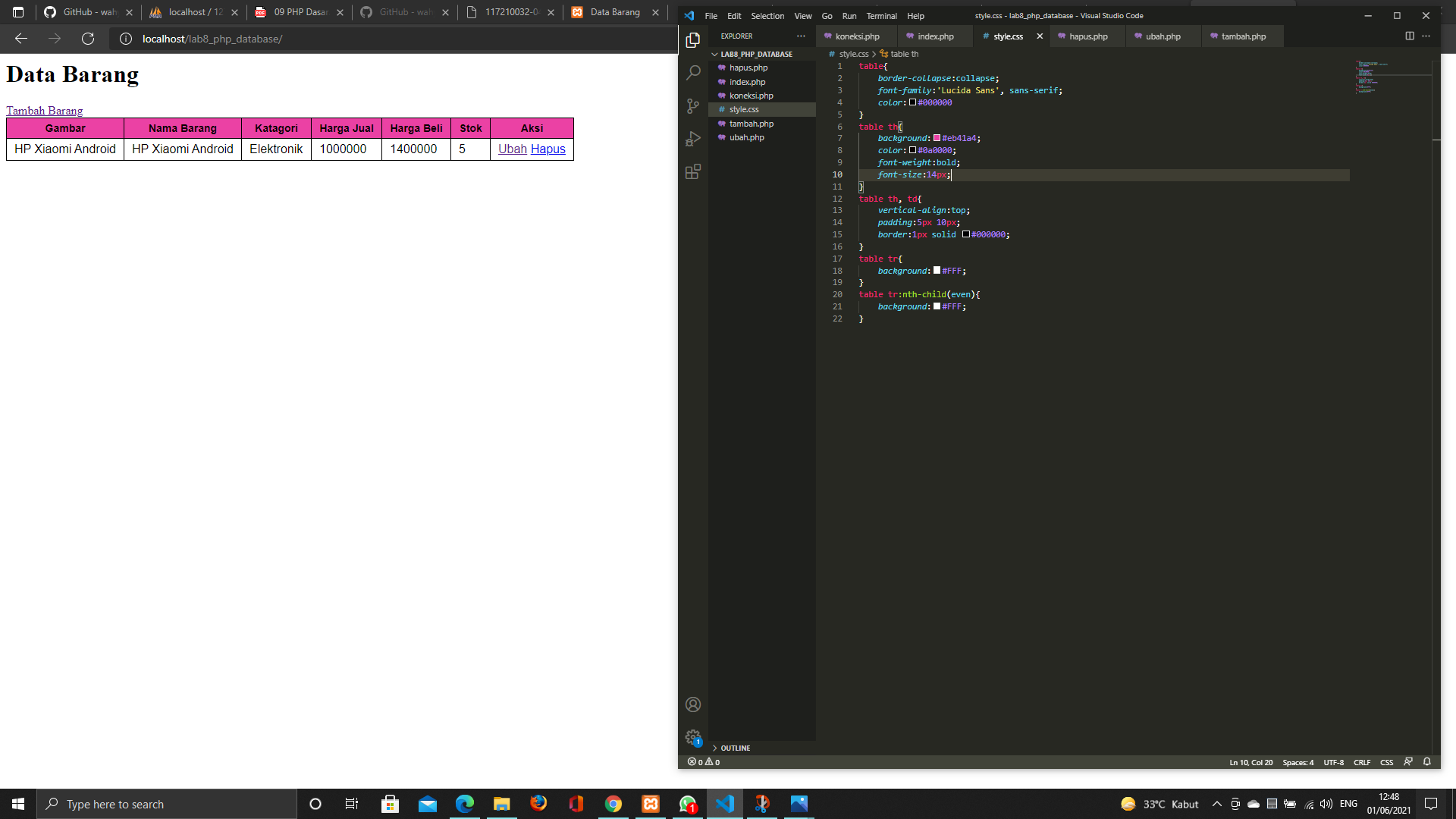Open the Manage gear with notification badge
The width and height of the screenshot is (1456, 819).
[692, 736]
